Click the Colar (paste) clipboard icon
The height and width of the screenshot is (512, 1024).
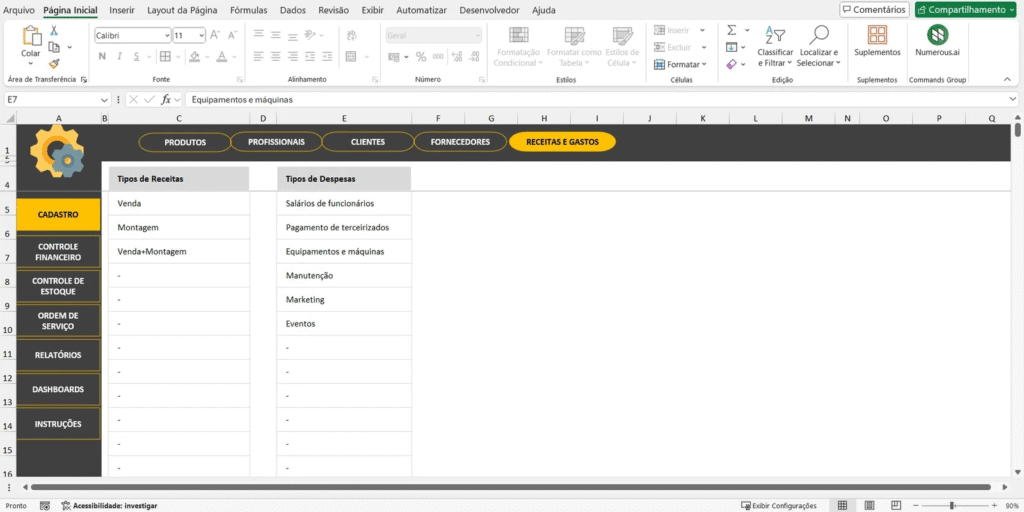31,40
